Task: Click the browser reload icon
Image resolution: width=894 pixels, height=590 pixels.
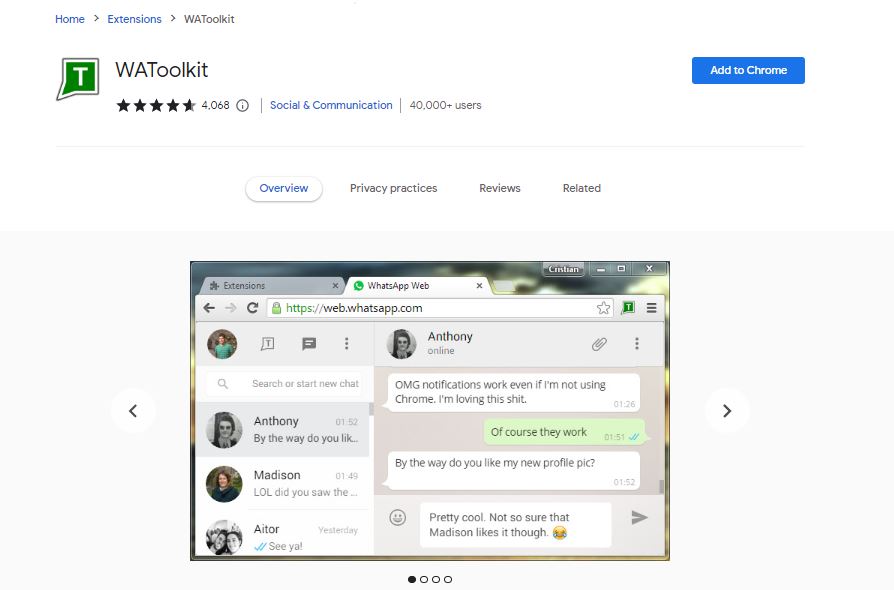Action: tap(252, 308)
